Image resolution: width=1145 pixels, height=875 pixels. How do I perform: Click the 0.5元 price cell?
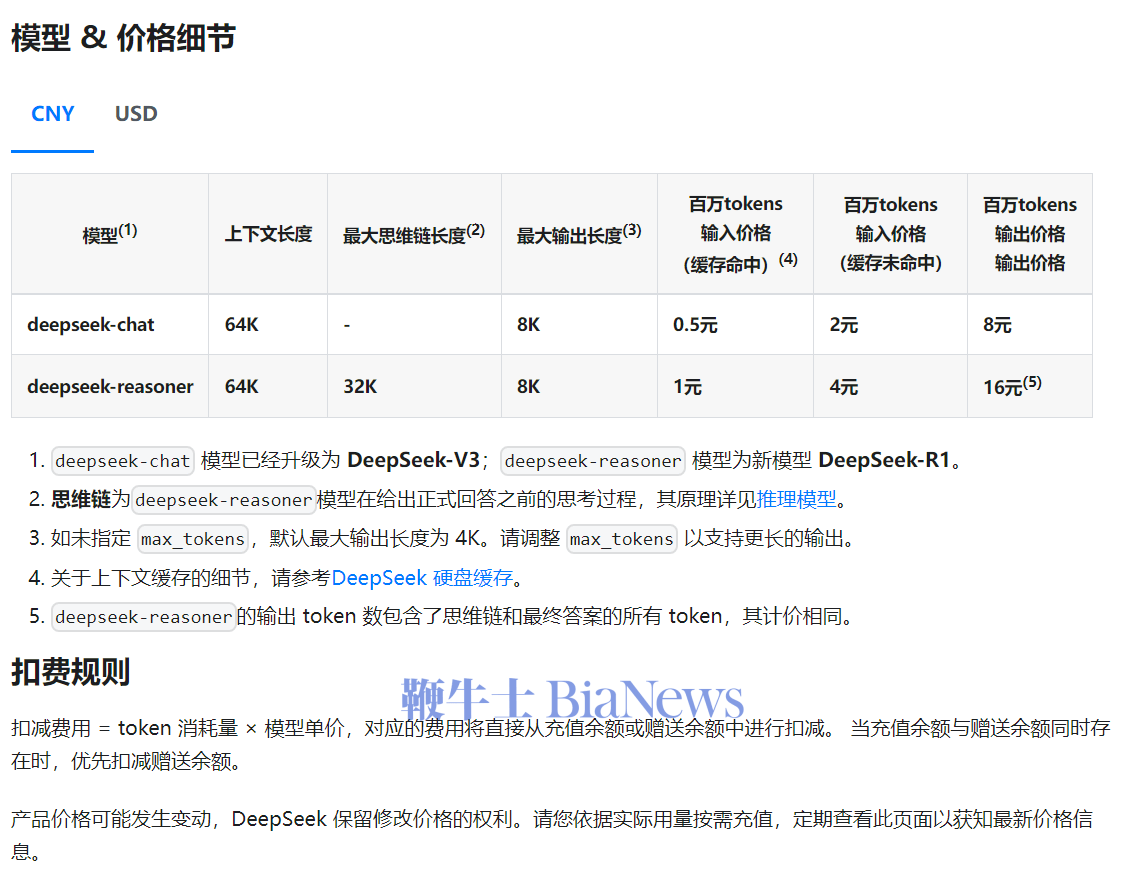click(735, 325)
